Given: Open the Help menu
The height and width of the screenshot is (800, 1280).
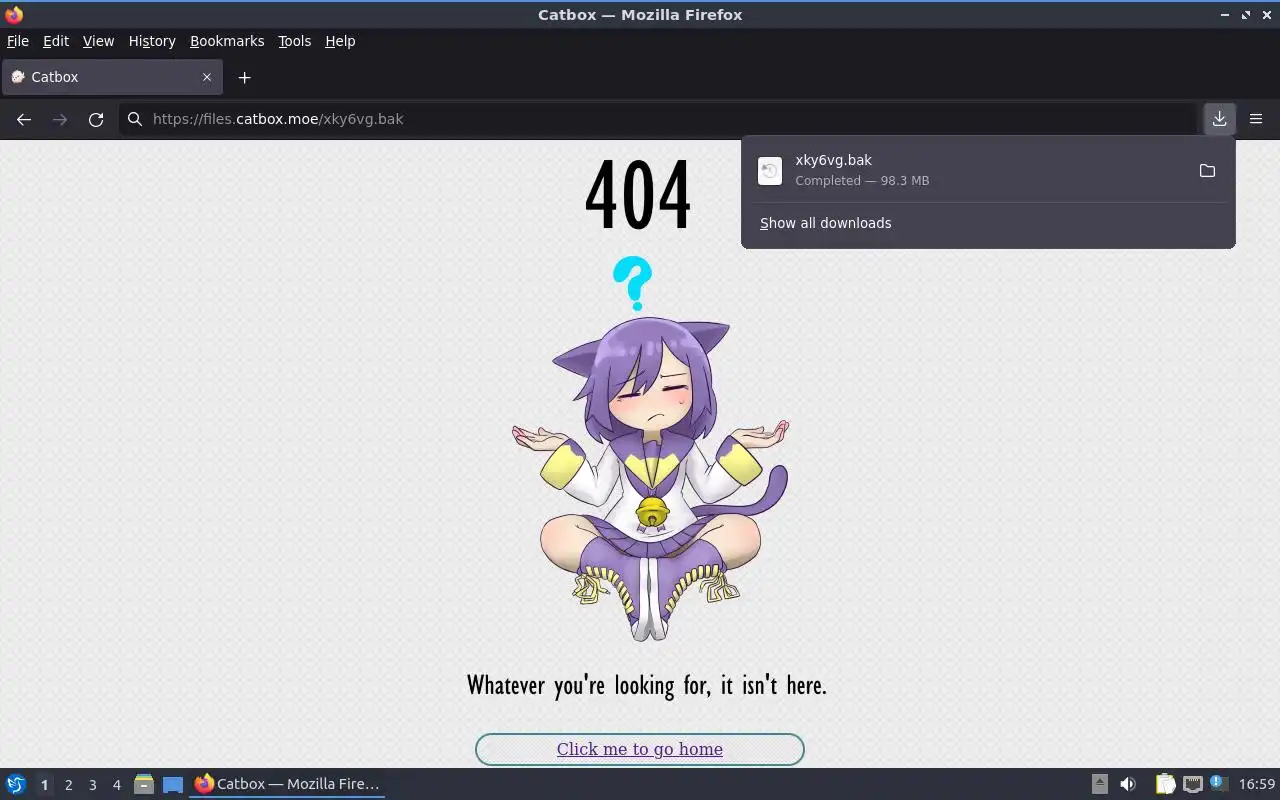Looking at the screenshot, I should tap(340, 41).
